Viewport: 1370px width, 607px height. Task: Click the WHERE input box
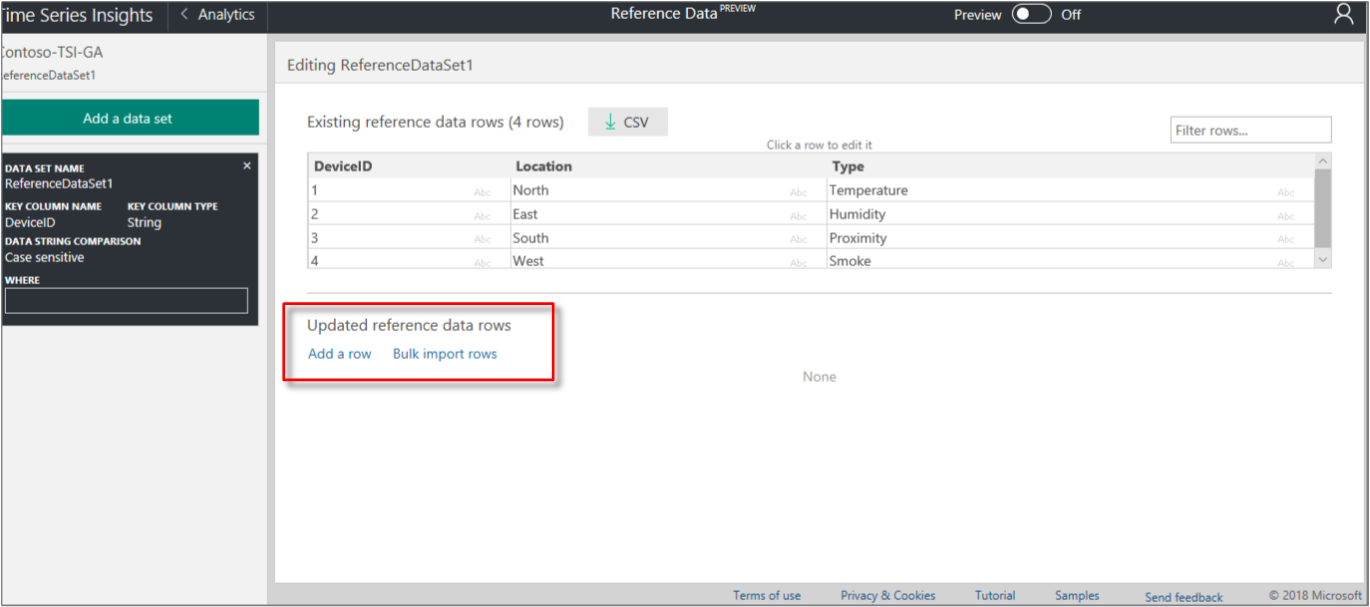click(126, 300)
